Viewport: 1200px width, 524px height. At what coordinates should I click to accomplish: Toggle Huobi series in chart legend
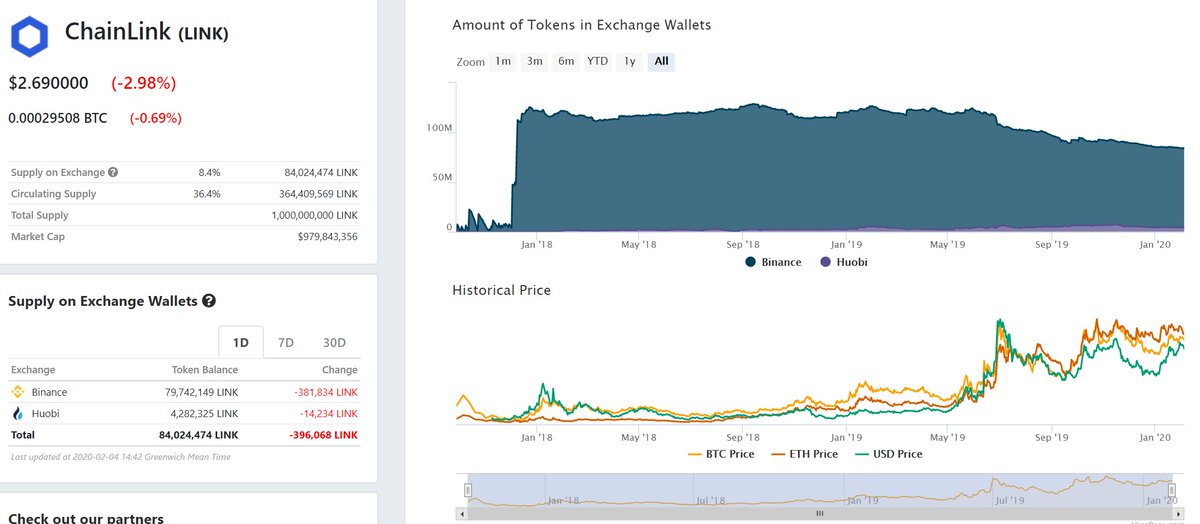coord(845,262)
